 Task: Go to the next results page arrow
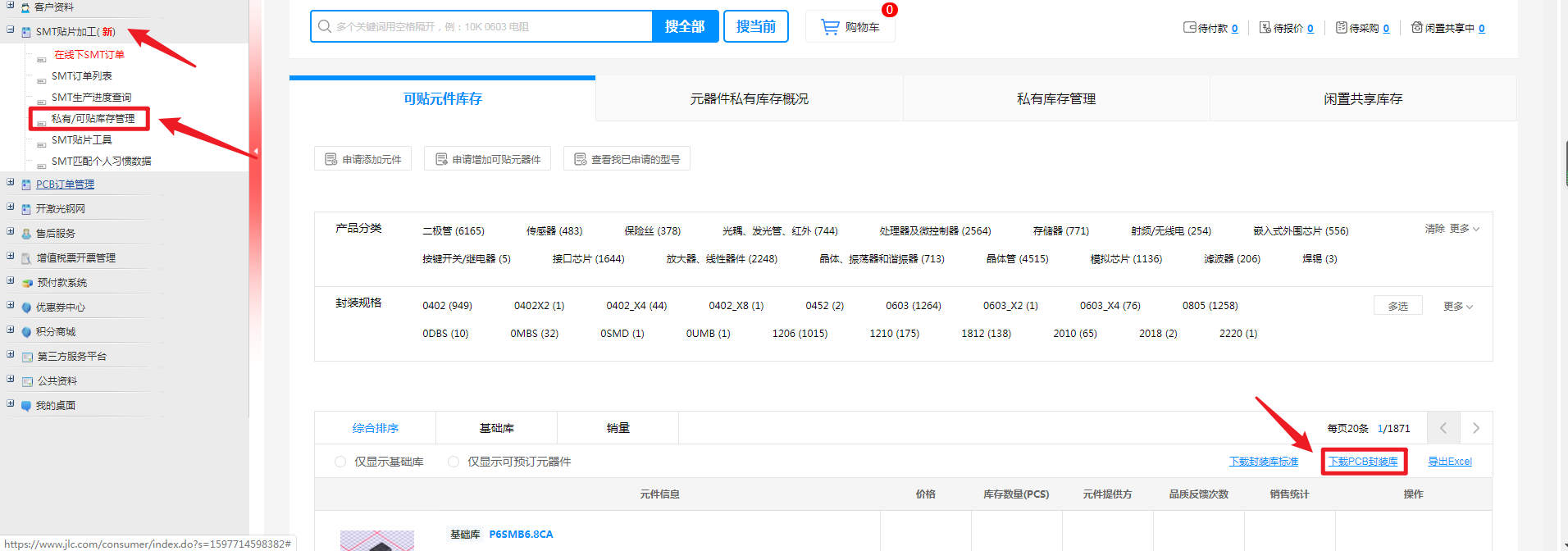[1475, 428]
